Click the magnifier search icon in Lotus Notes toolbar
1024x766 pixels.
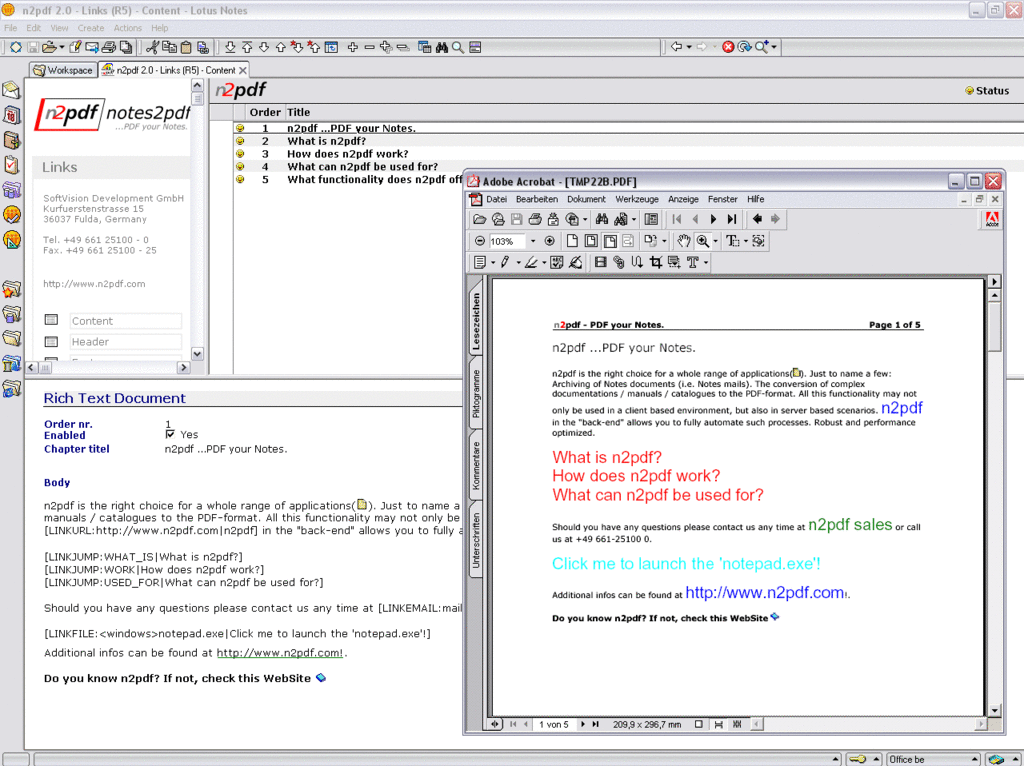(458, 47)
